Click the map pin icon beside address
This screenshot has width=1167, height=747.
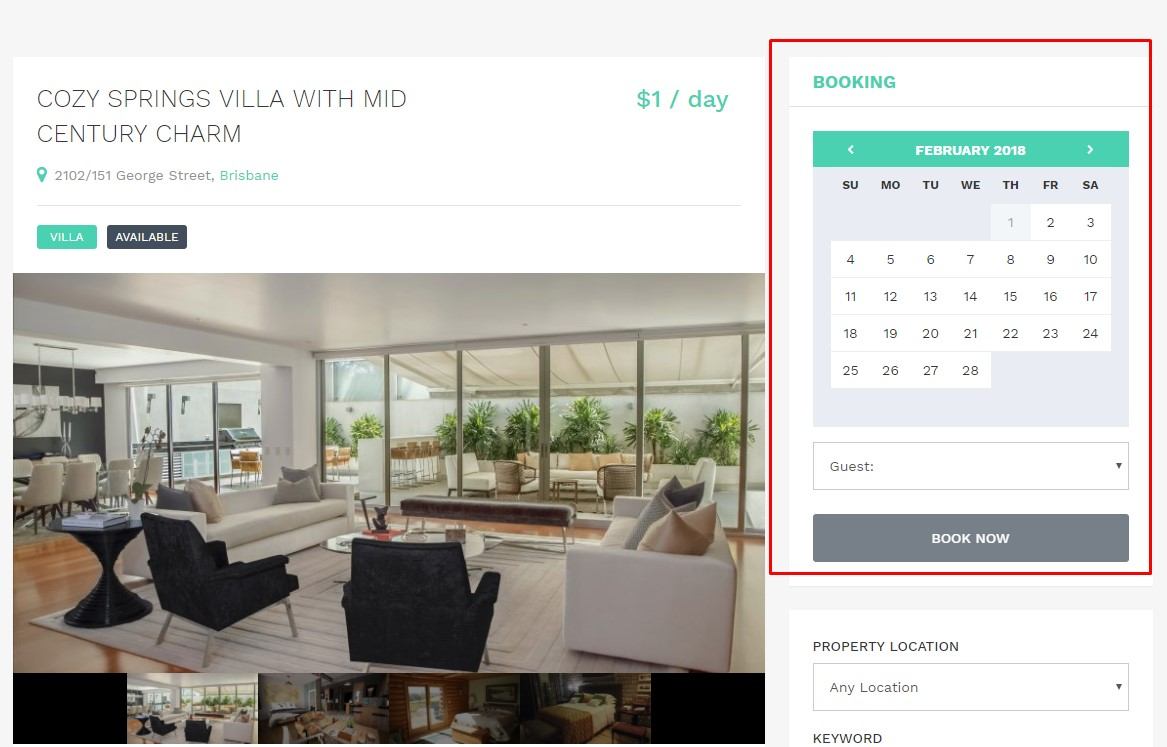pos(42,175)
